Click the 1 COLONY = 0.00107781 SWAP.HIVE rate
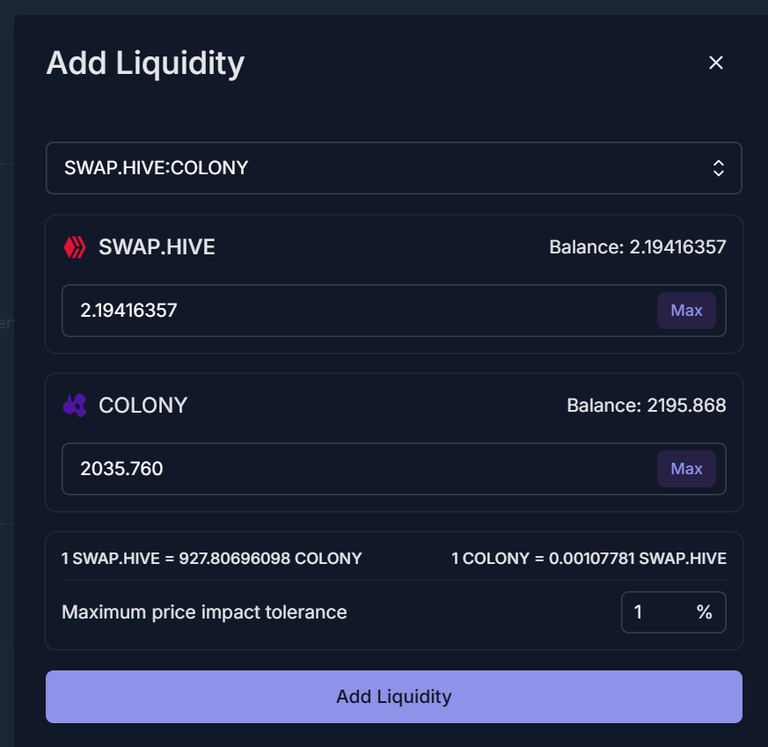The image size is (768, 747). tap(589, 558)
